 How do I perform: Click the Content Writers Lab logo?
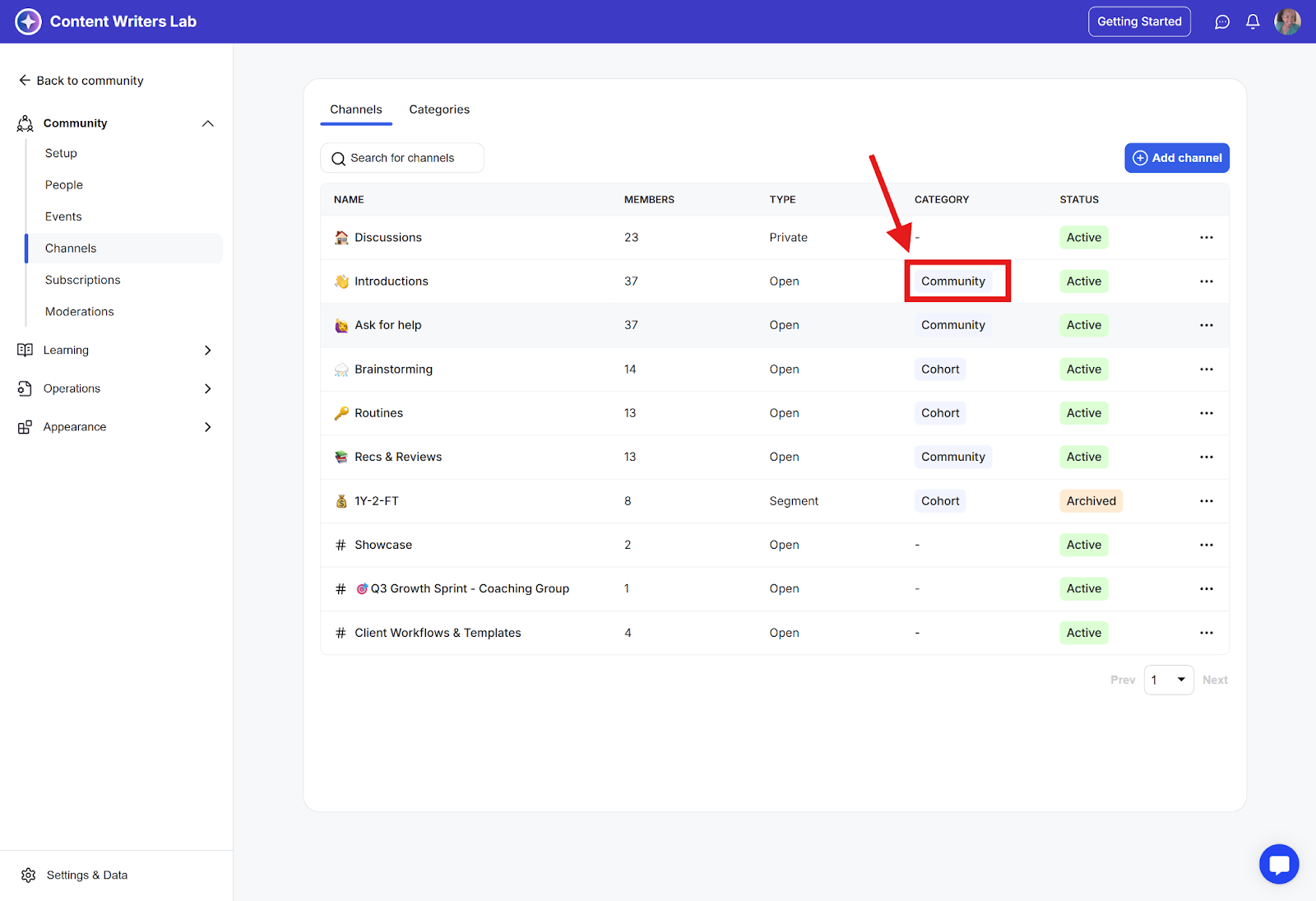pyautogui.click(x=29, y=21)
